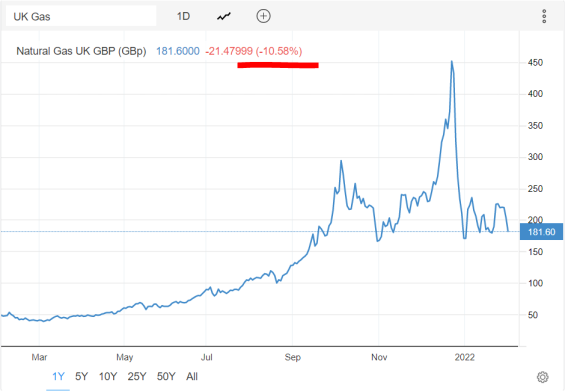This screenshot has width=580, height=391.
Task: Click the 181.6000 price value
Action: click(178, 51)
